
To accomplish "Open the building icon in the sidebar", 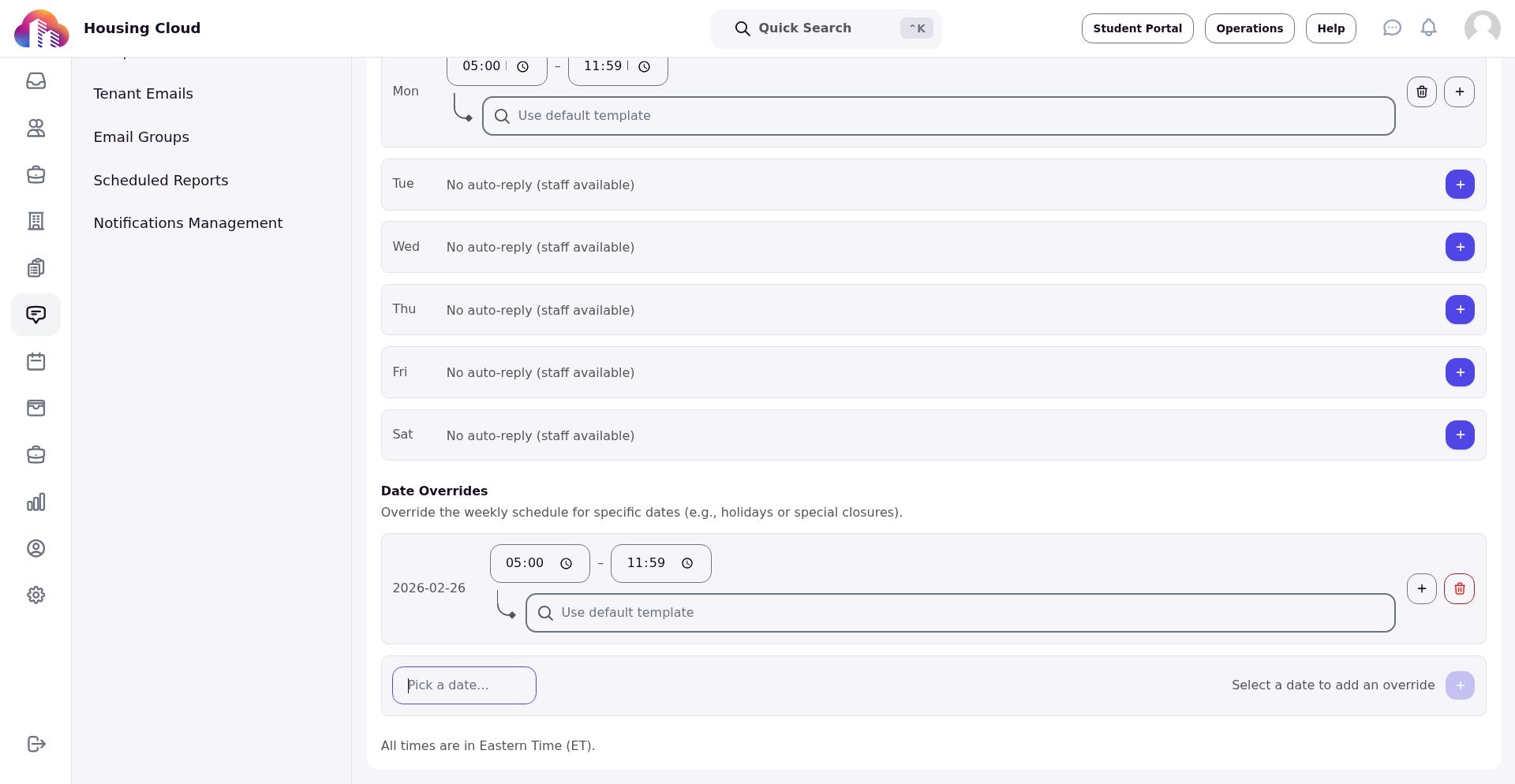I will coord(36,222).
